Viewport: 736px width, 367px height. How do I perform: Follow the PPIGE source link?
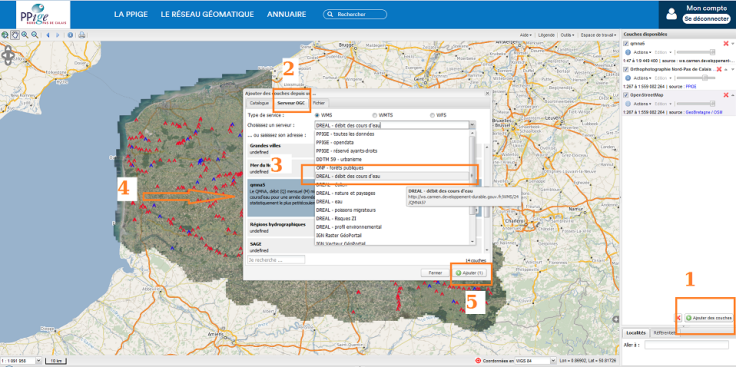(x=691, y=87)
